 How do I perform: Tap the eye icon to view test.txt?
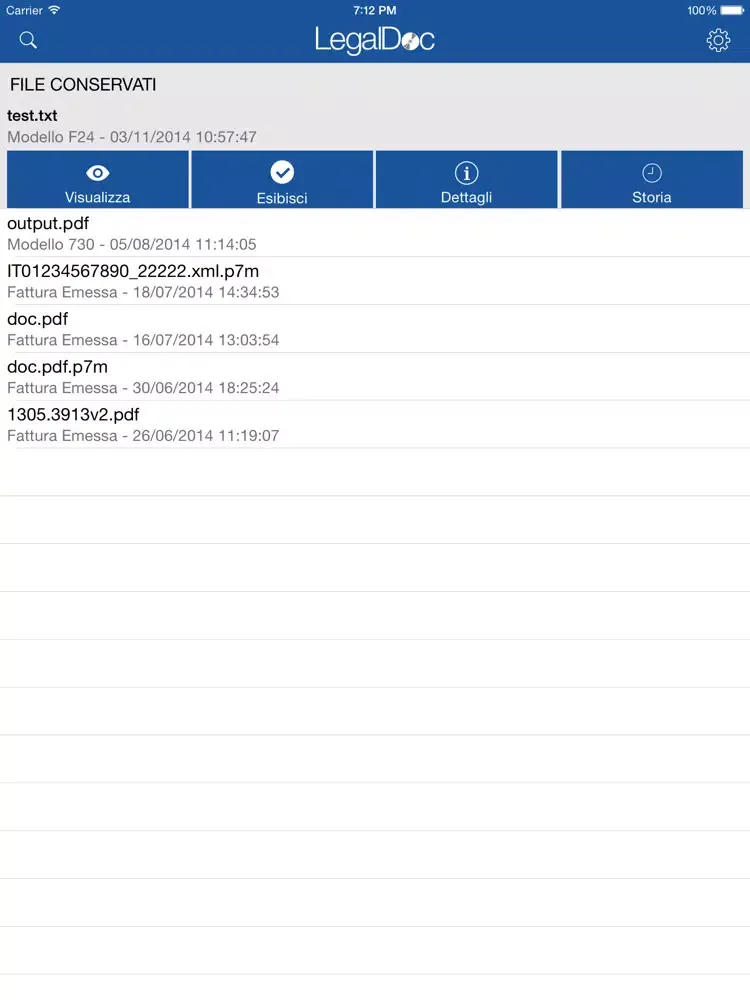(98, 173)
